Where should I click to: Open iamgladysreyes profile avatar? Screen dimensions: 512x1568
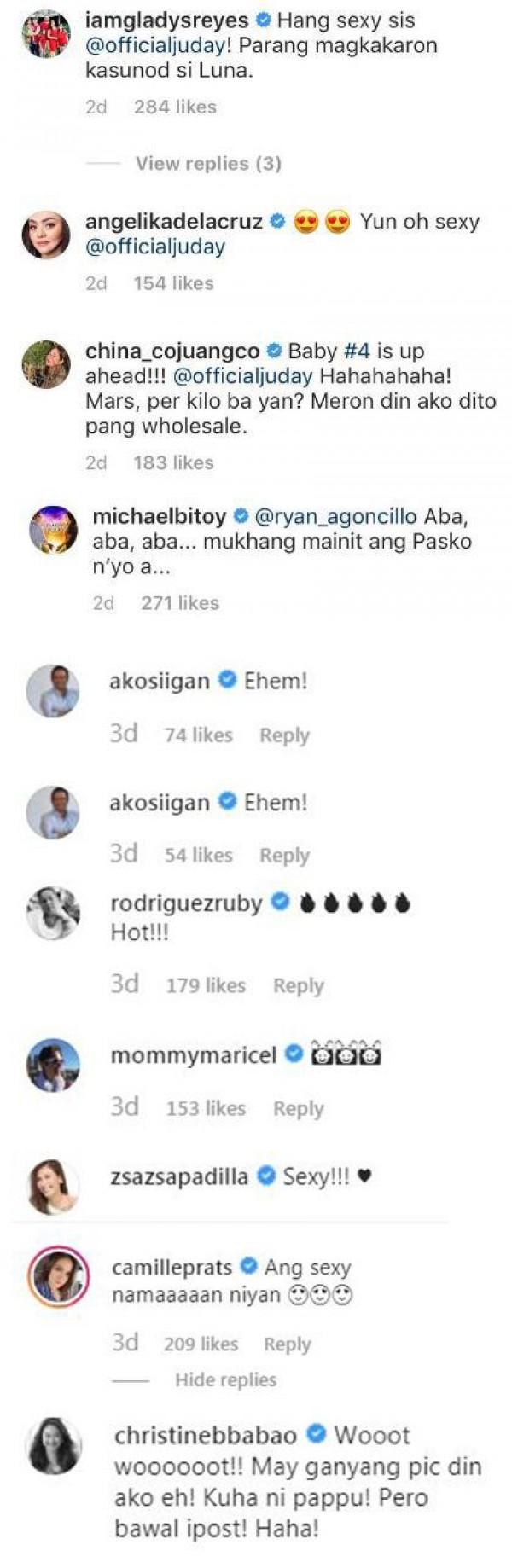click(46, 32)
